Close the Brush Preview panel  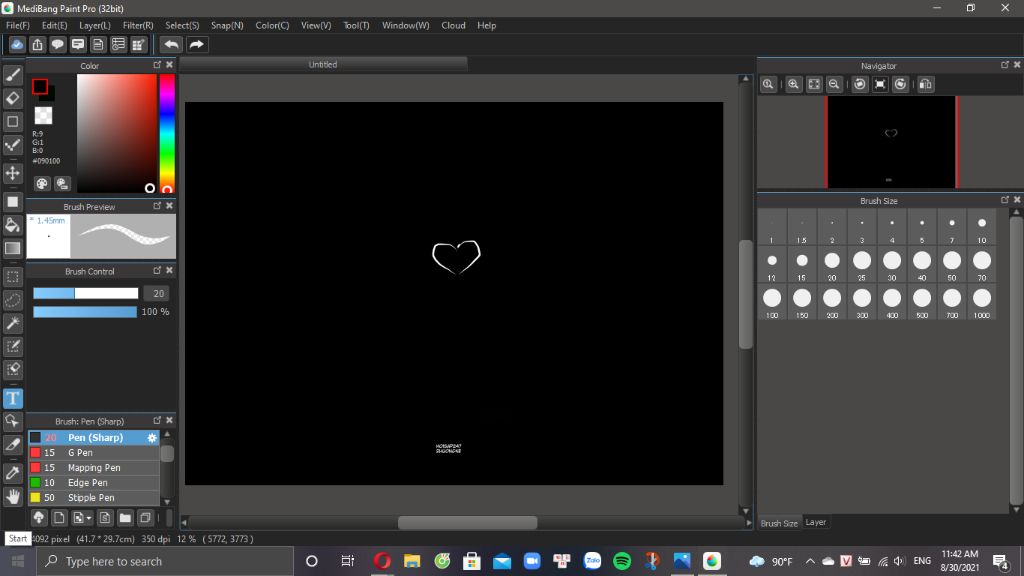pos(170,206)
